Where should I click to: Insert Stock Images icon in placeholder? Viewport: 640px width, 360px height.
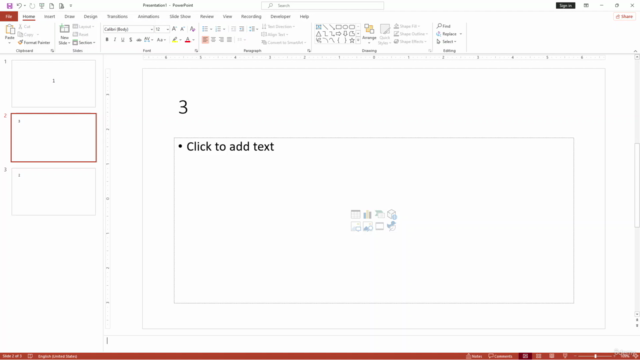tap(356, 227)
